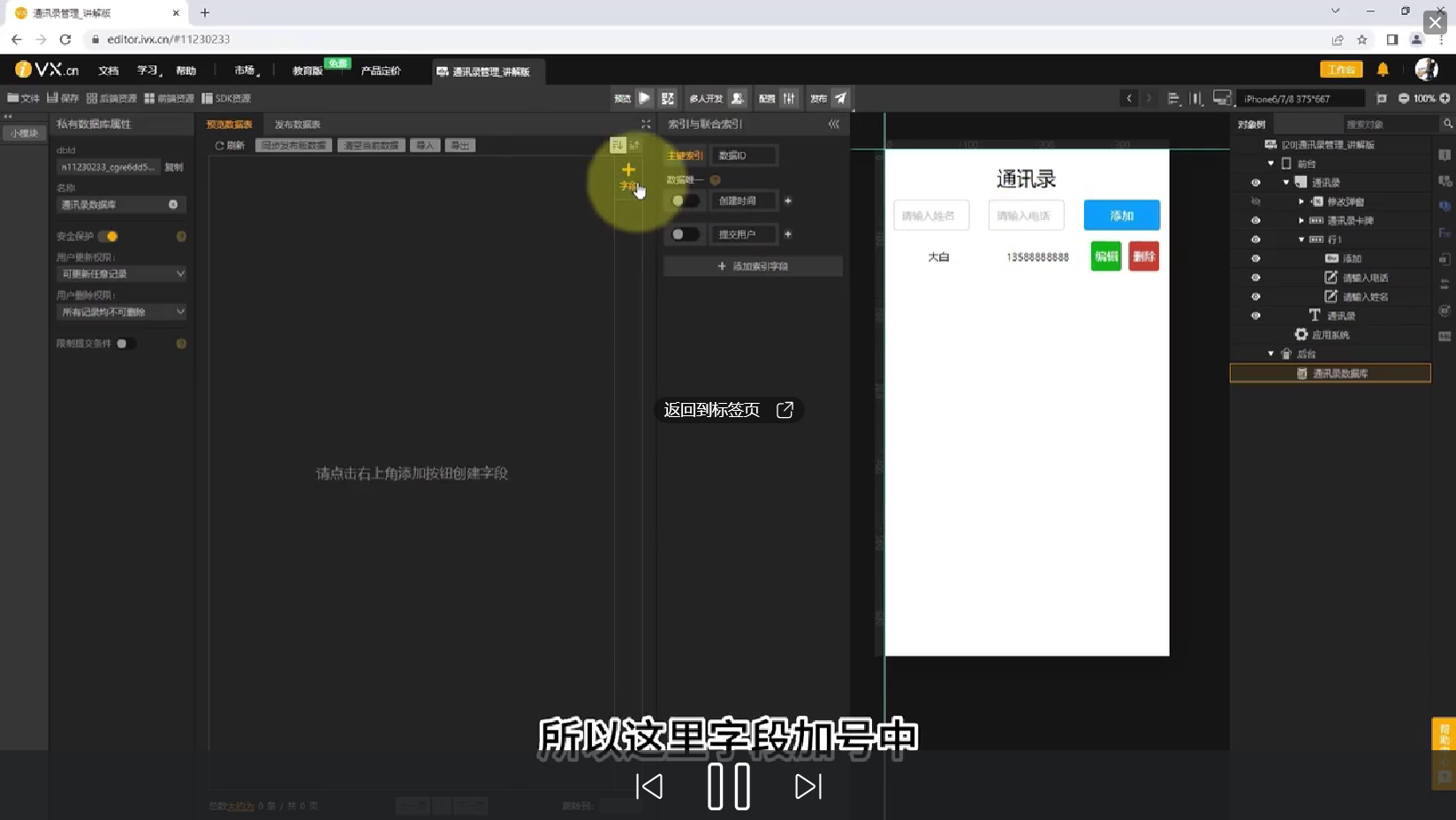
Task: Zoom in with the plus icon
Action: [x=1445, y=98]
